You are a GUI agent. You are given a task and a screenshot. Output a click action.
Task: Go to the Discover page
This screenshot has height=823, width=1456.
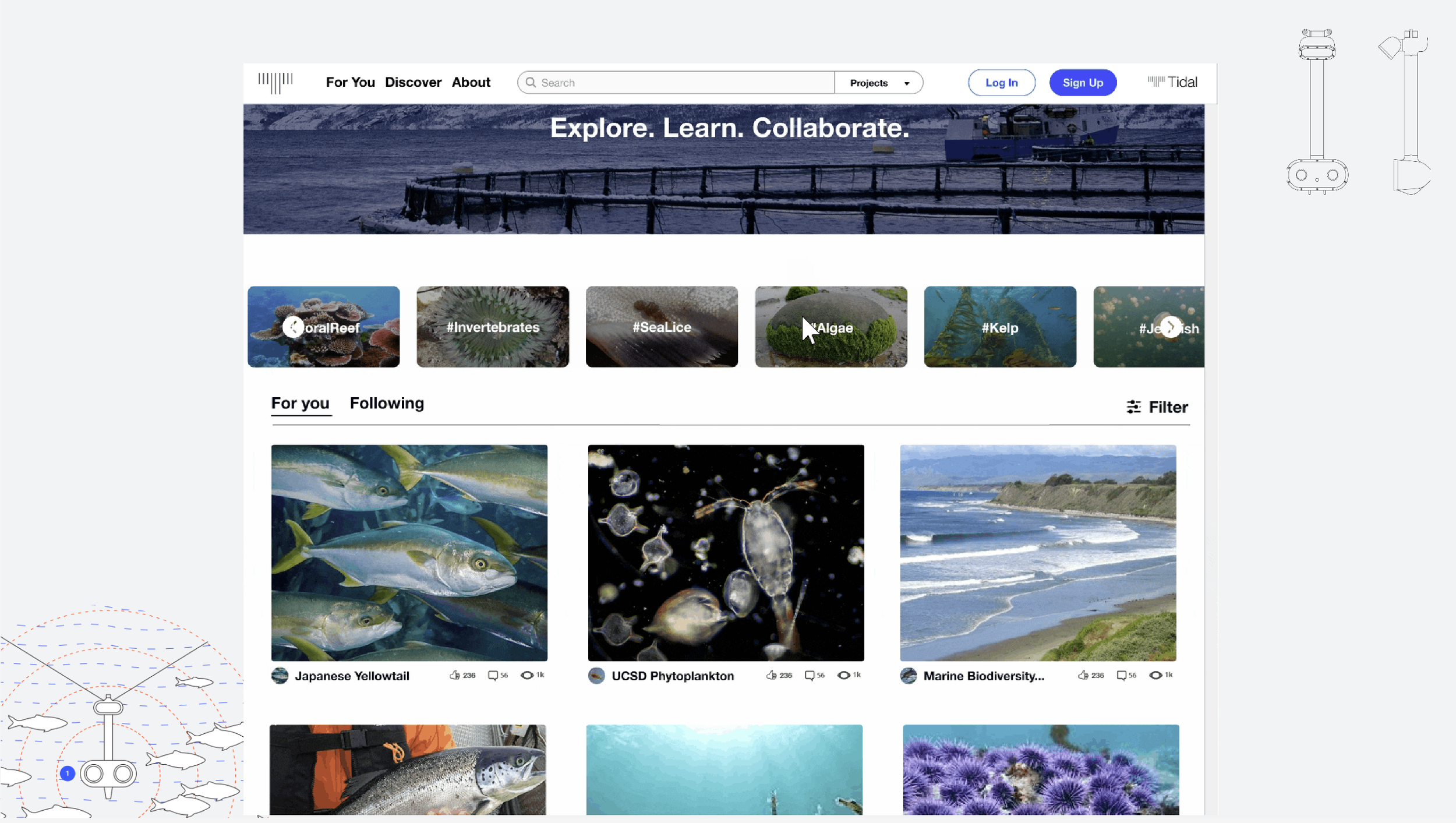(413, 82)
